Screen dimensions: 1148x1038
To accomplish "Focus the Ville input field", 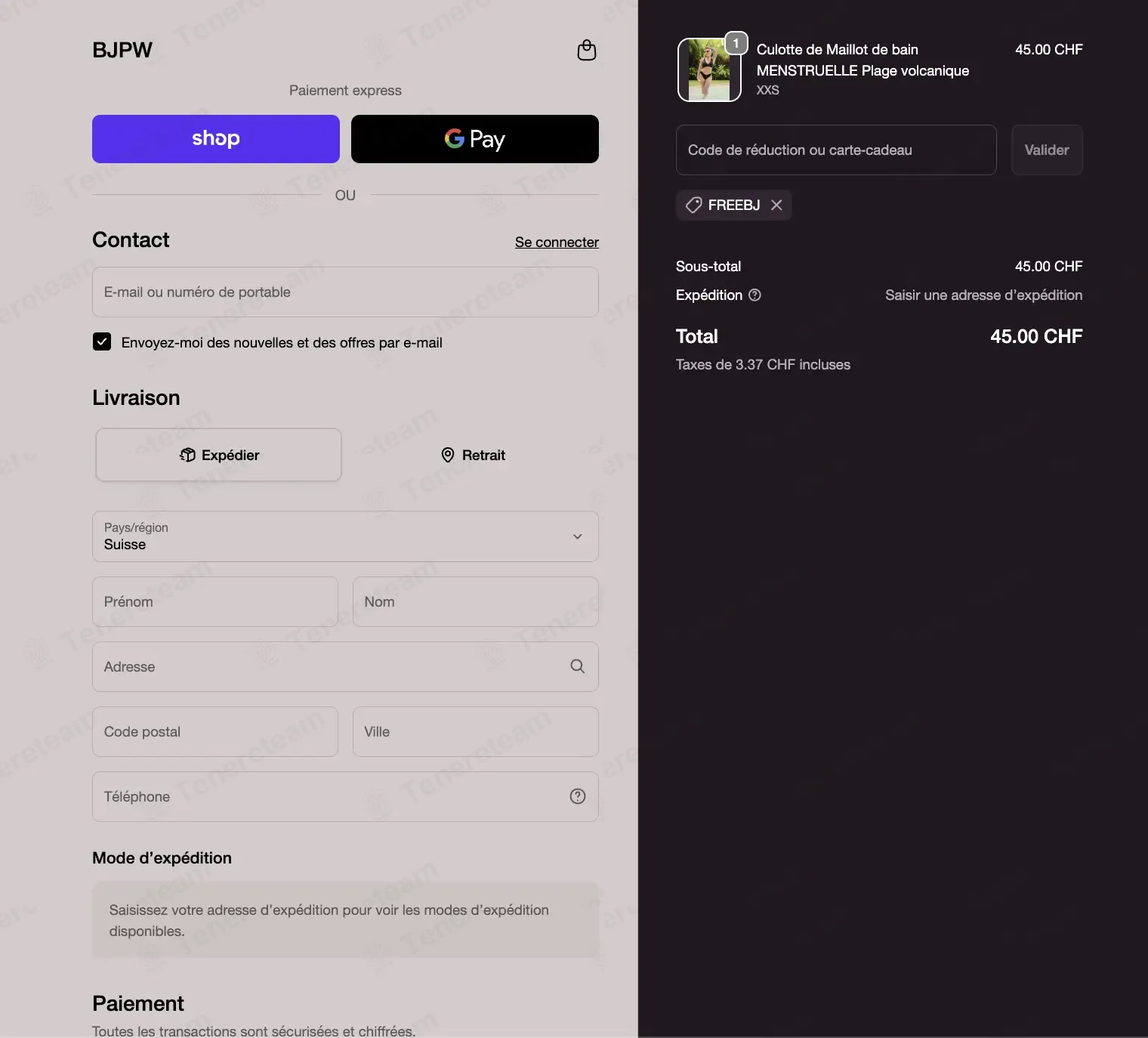I will (476, 732).
